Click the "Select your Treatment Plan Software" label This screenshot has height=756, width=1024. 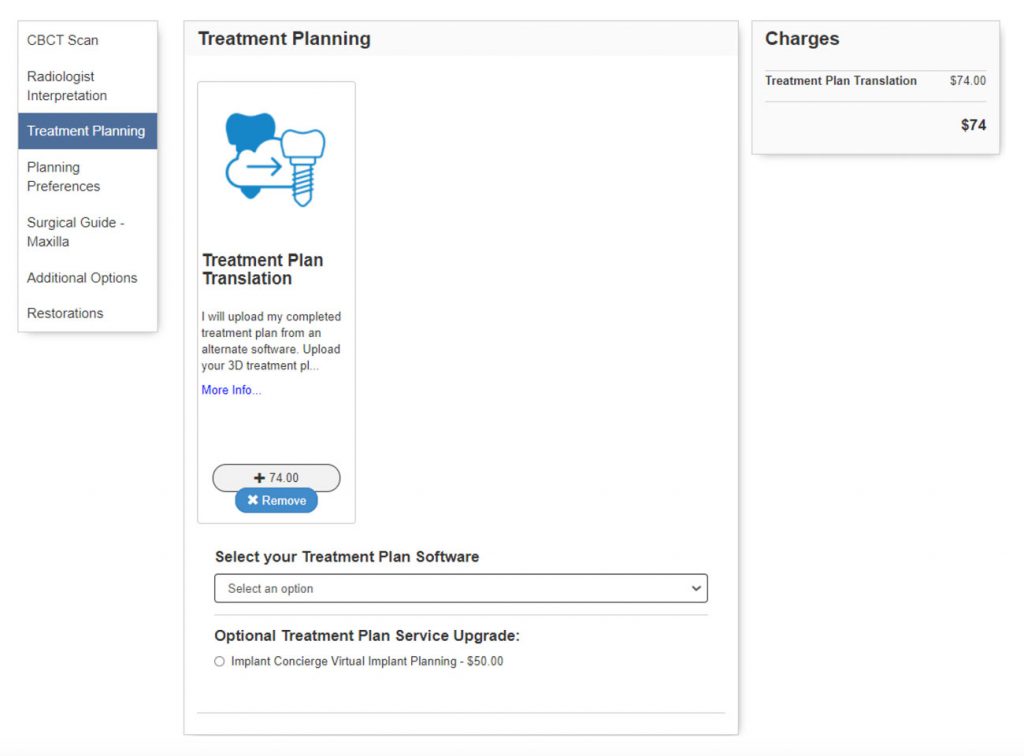pyautogui.click(x=347, y=557)
